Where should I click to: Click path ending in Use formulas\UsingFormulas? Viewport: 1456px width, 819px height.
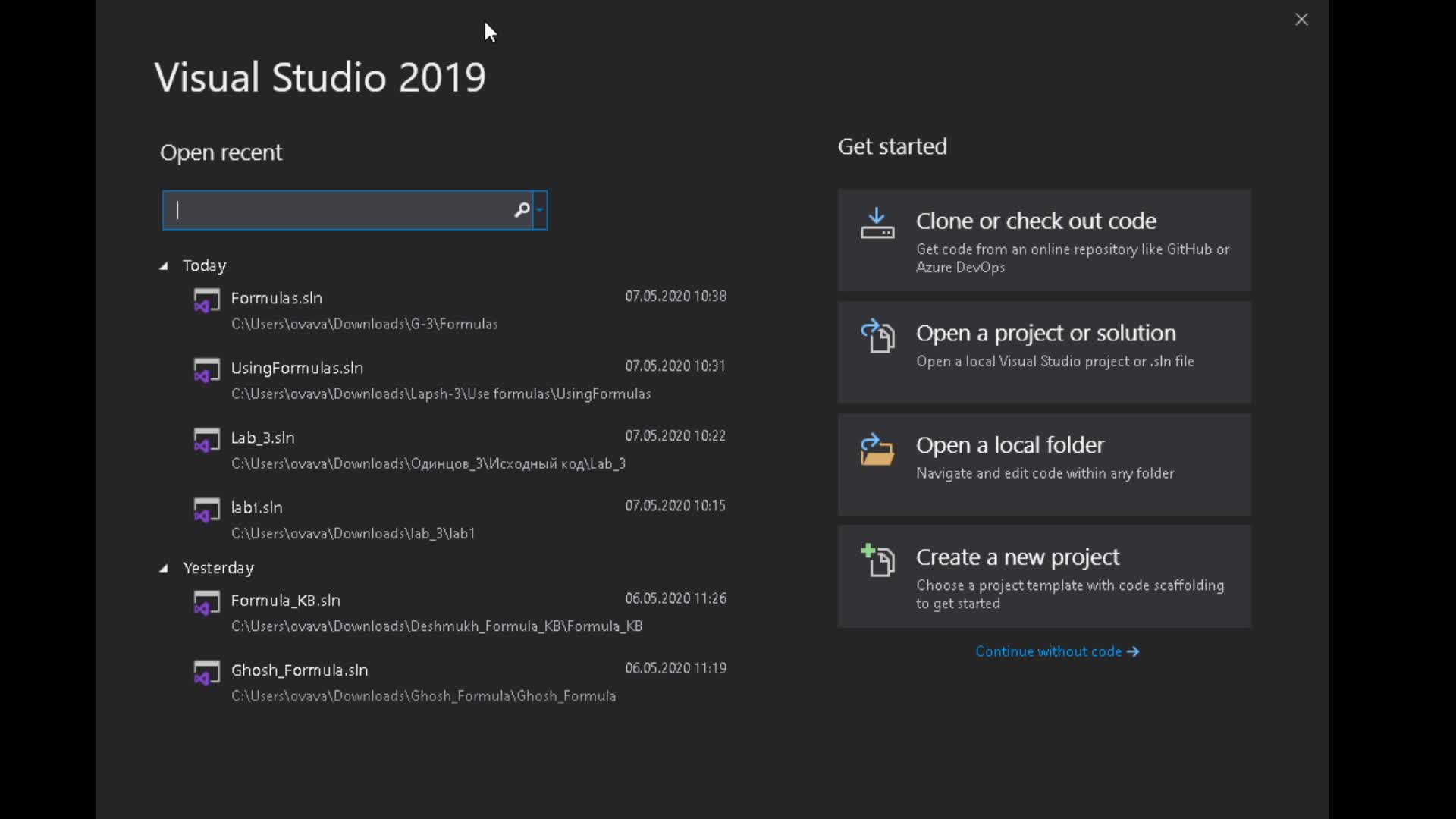441,394
